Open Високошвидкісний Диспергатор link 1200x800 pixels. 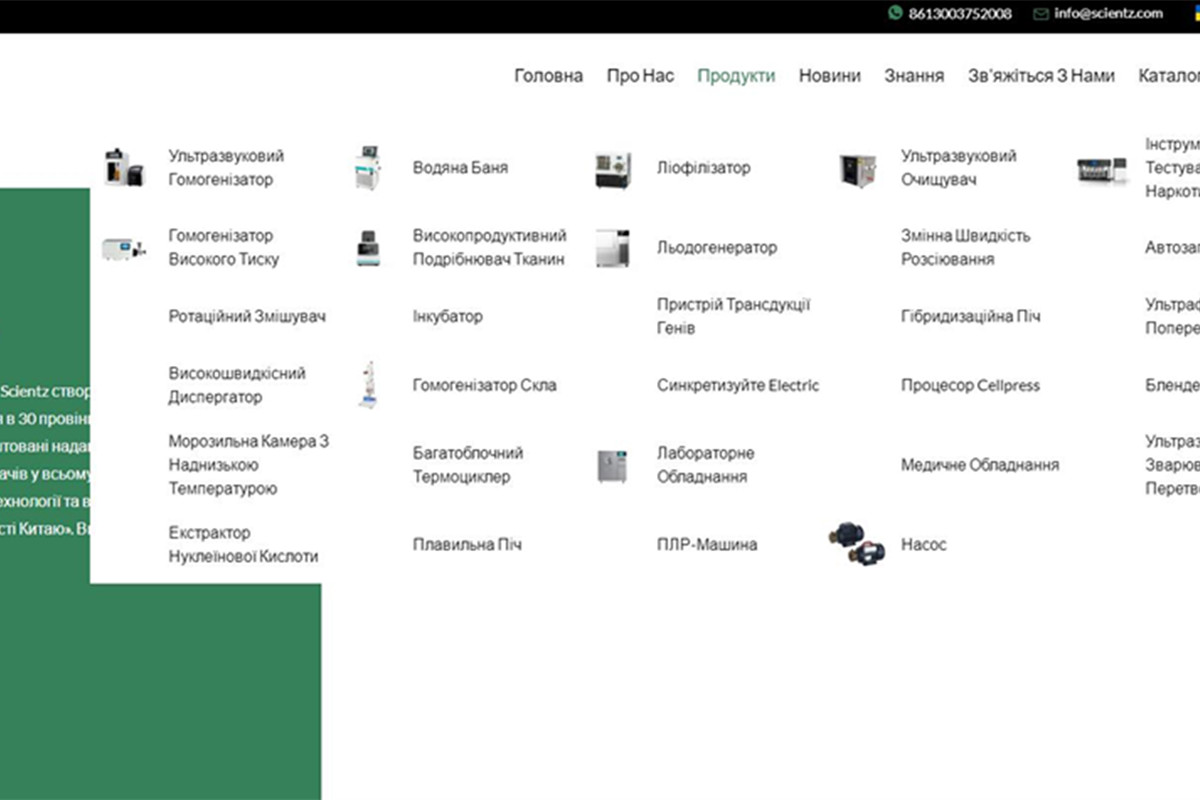[237, 385]
